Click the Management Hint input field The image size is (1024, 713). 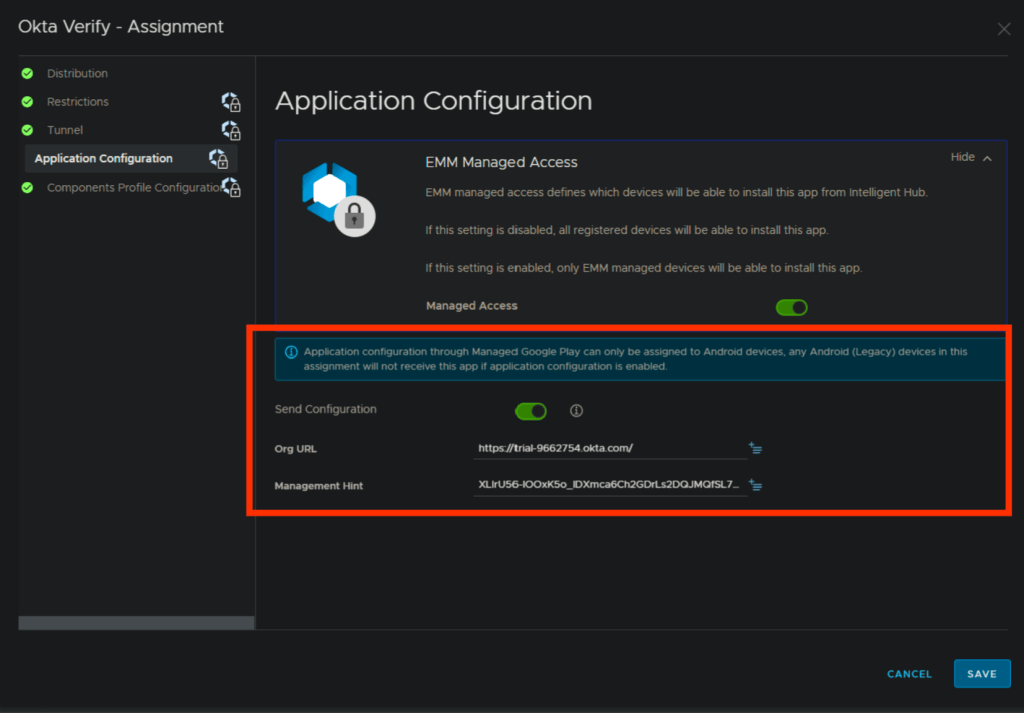[x=608, y=486]
